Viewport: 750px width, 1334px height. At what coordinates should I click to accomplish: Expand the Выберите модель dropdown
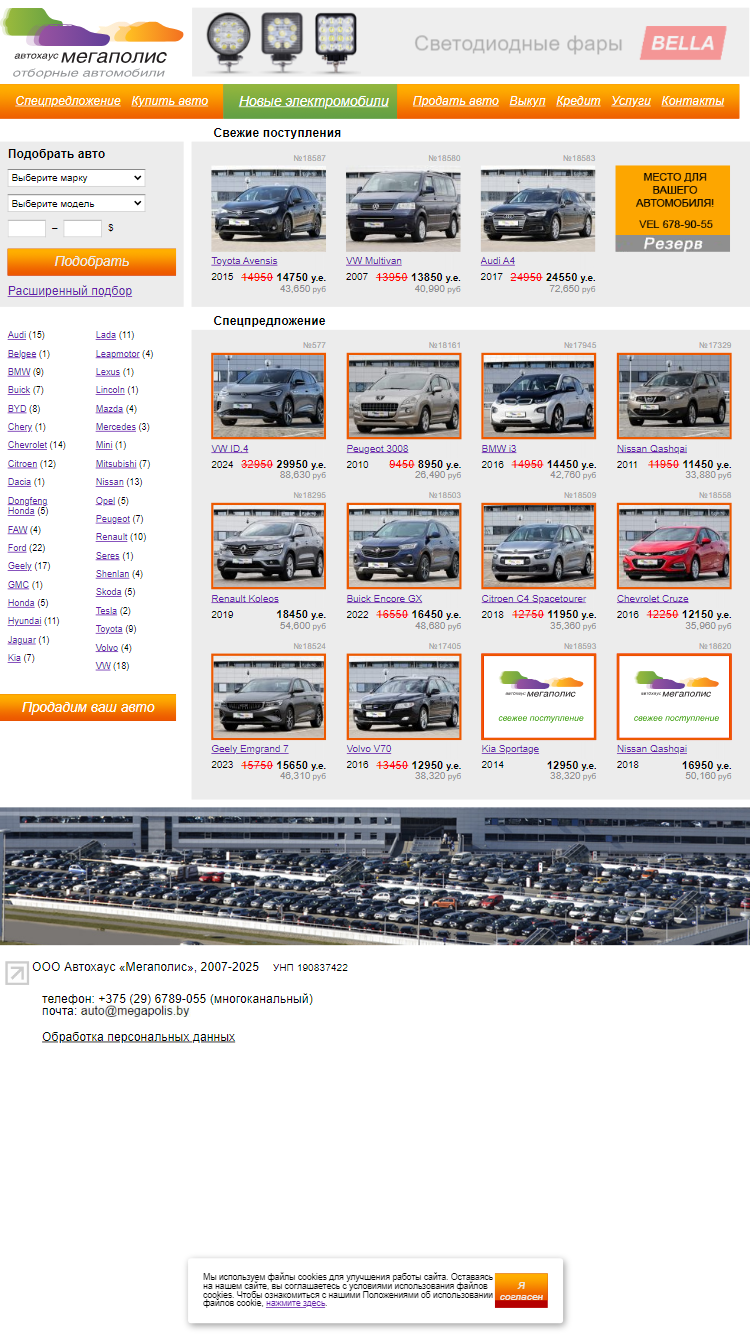(76, 204)
